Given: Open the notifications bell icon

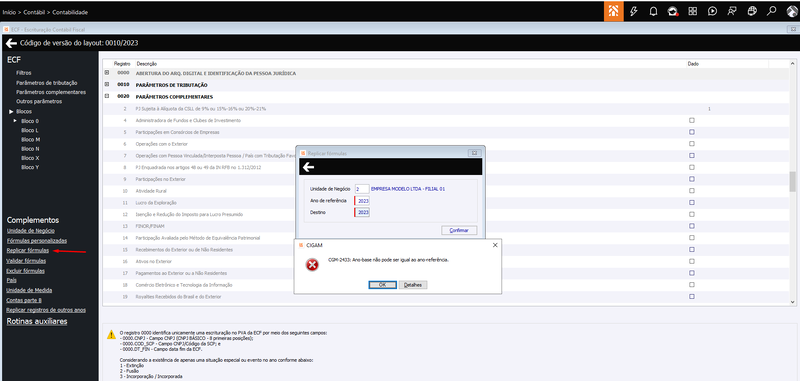Looking at the screenshot, I should [653, 11].
